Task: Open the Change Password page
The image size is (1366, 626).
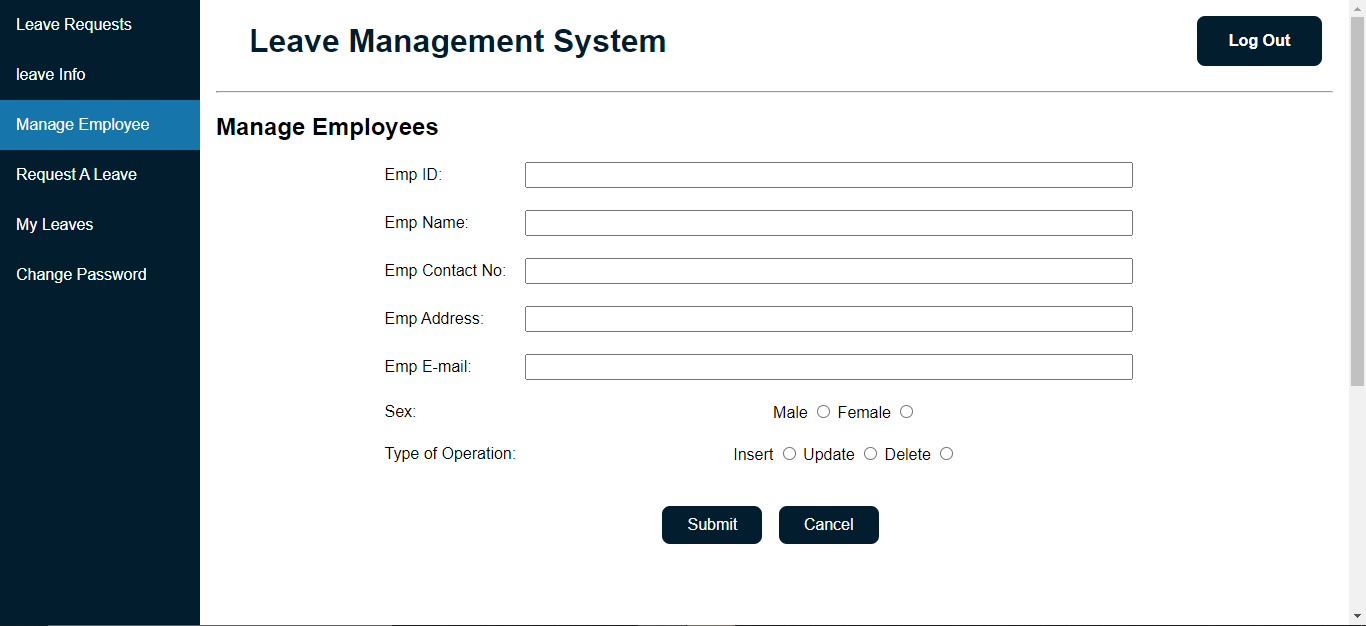Action: [x=81, y=274]
